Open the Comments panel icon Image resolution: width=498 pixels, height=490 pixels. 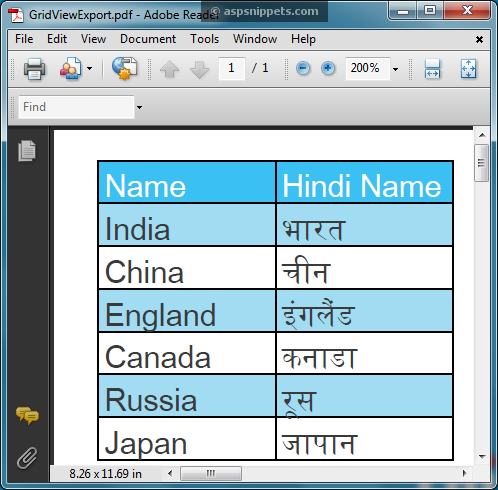(27, 416)
